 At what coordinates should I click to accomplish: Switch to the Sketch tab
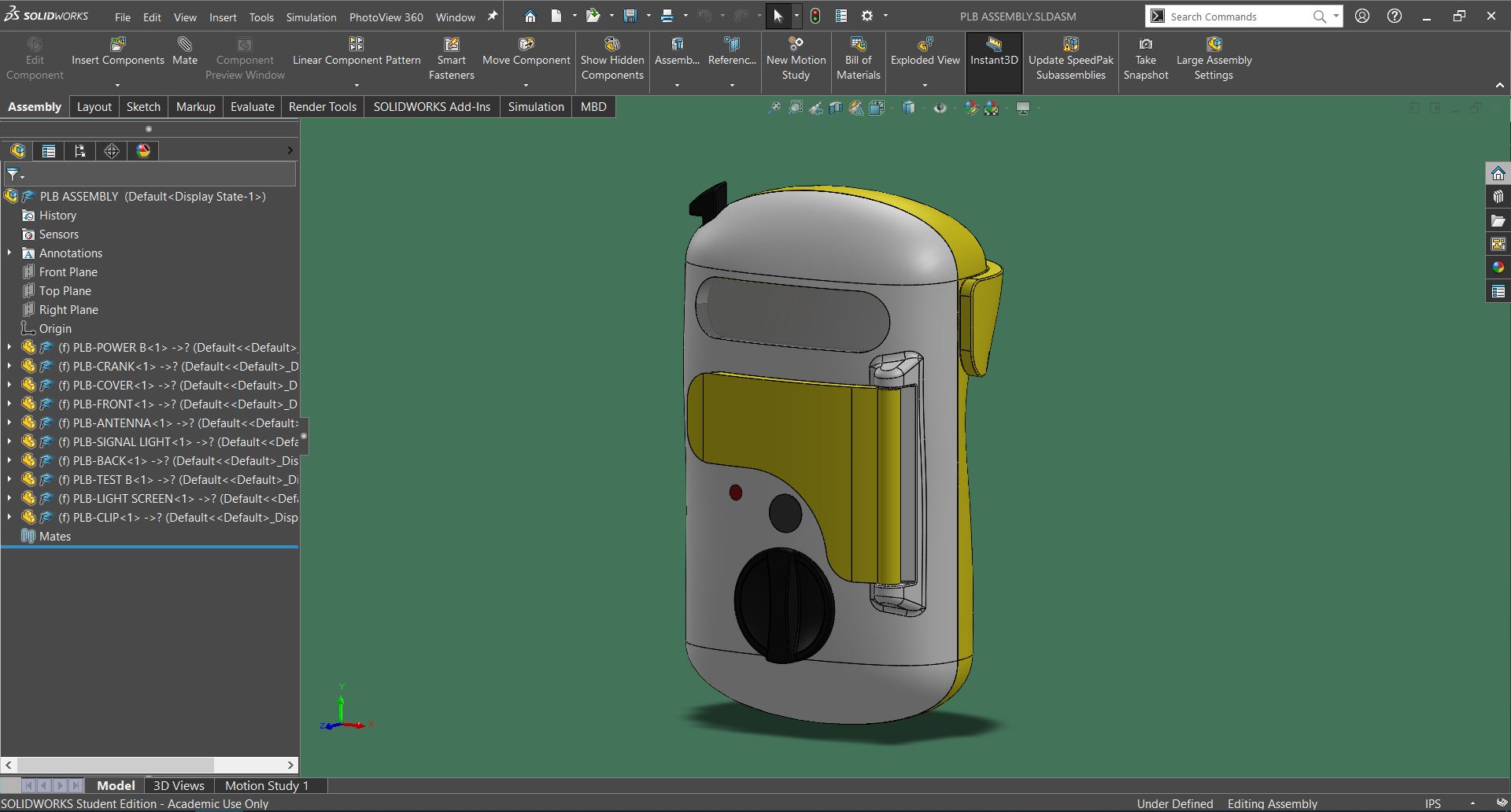tap(143, 107)
